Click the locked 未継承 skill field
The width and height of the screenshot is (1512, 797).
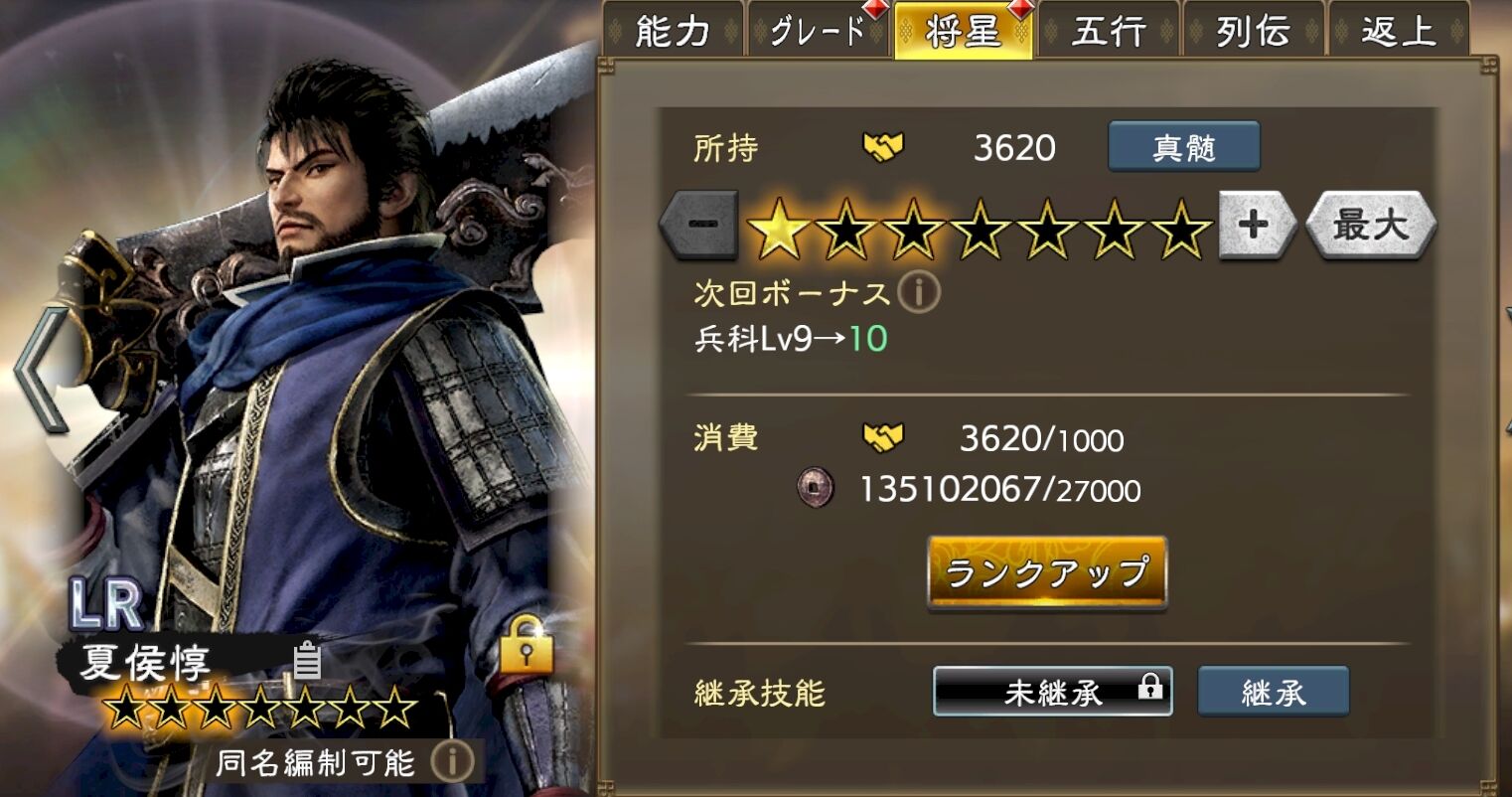point(1053,692)
